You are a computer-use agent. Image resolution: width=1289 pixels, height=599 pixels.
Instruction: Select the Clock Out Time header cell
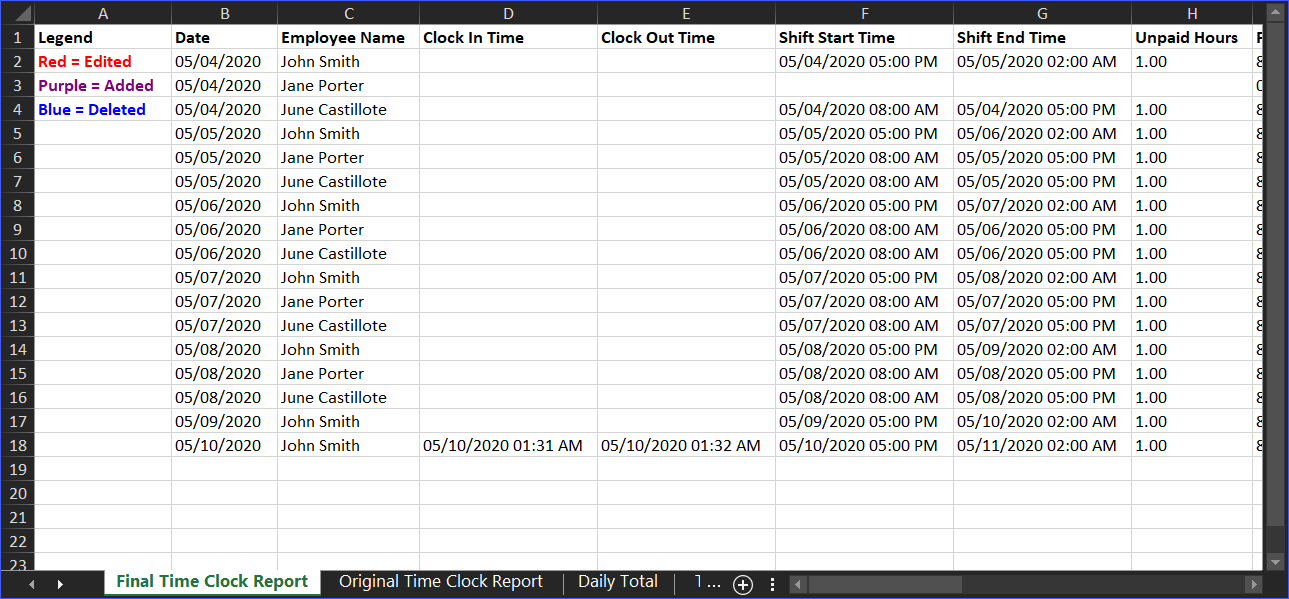click(x=686, y=38)
